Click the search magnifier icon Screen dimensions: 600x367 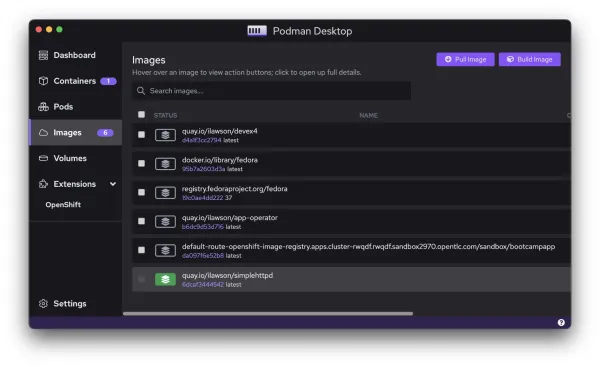pos(141,91)
